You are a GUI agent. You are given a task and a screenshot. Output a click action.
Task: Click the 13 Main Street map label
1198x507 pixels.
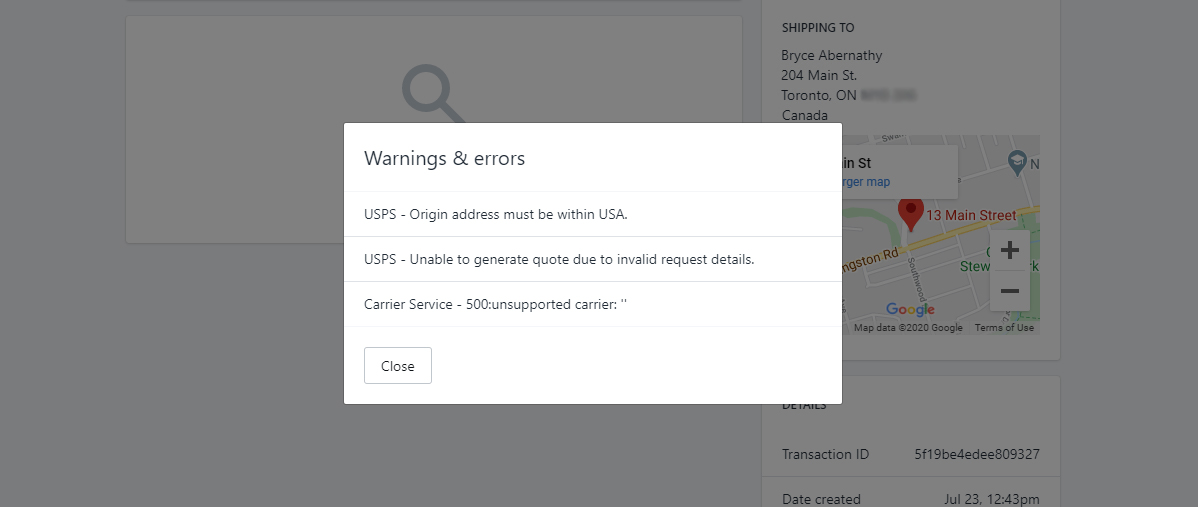[x=971, y=215]
